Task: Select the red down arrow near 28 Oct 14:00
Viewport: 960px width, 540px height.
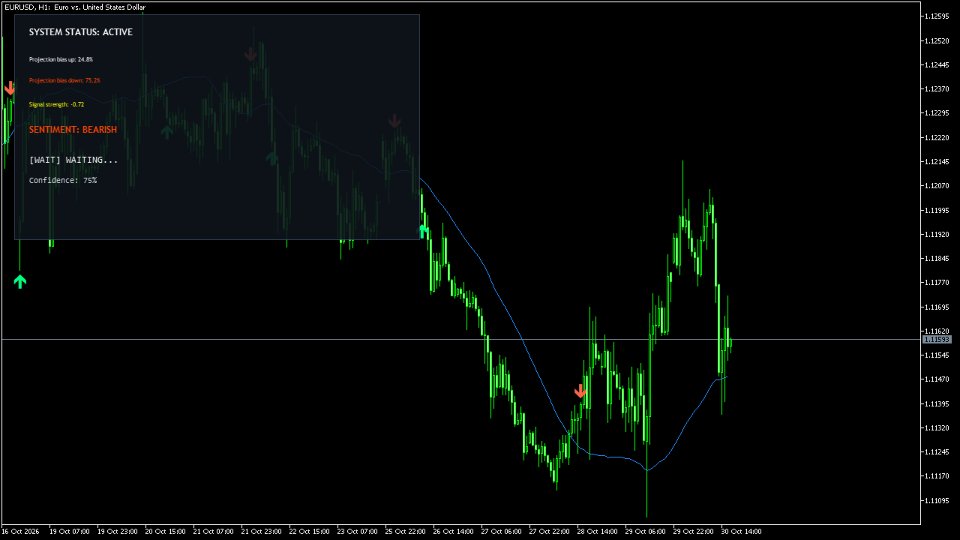Action: click(x=580, y=391)
